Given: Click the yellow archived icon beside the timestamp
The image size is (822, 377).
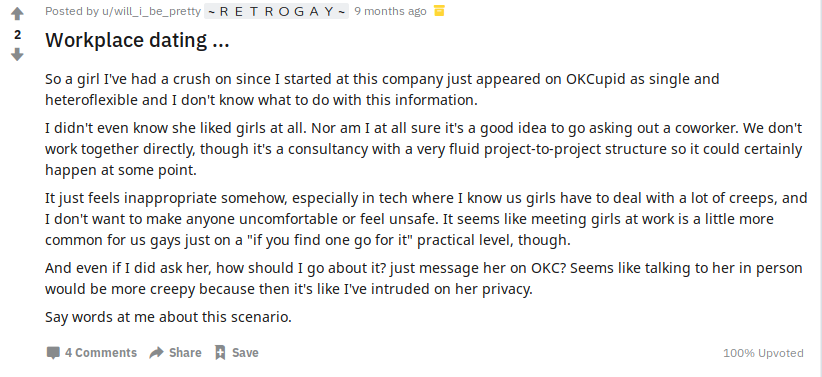Looking at the screenshot, I should pyautogui.click(x=439, y=11).
